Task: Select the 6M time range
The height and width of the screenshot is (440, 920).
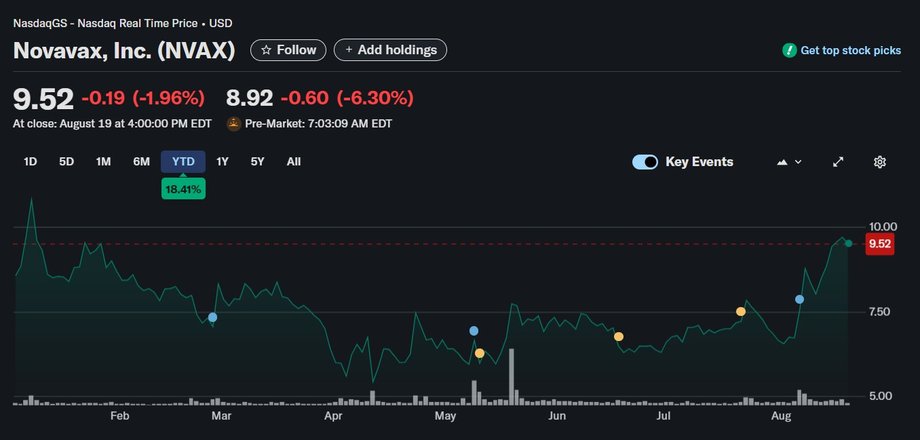Action: 141,162
